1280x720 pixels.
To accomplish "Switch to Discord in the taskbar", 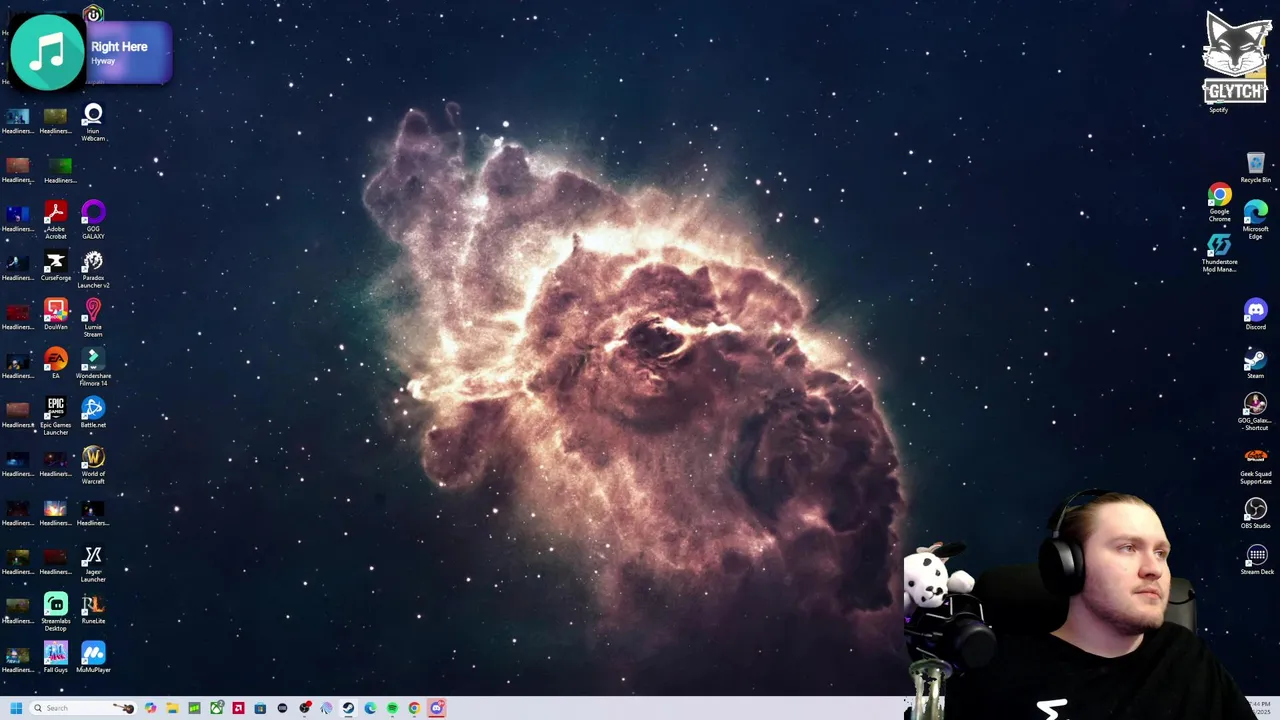I will (x=437, y=708).
